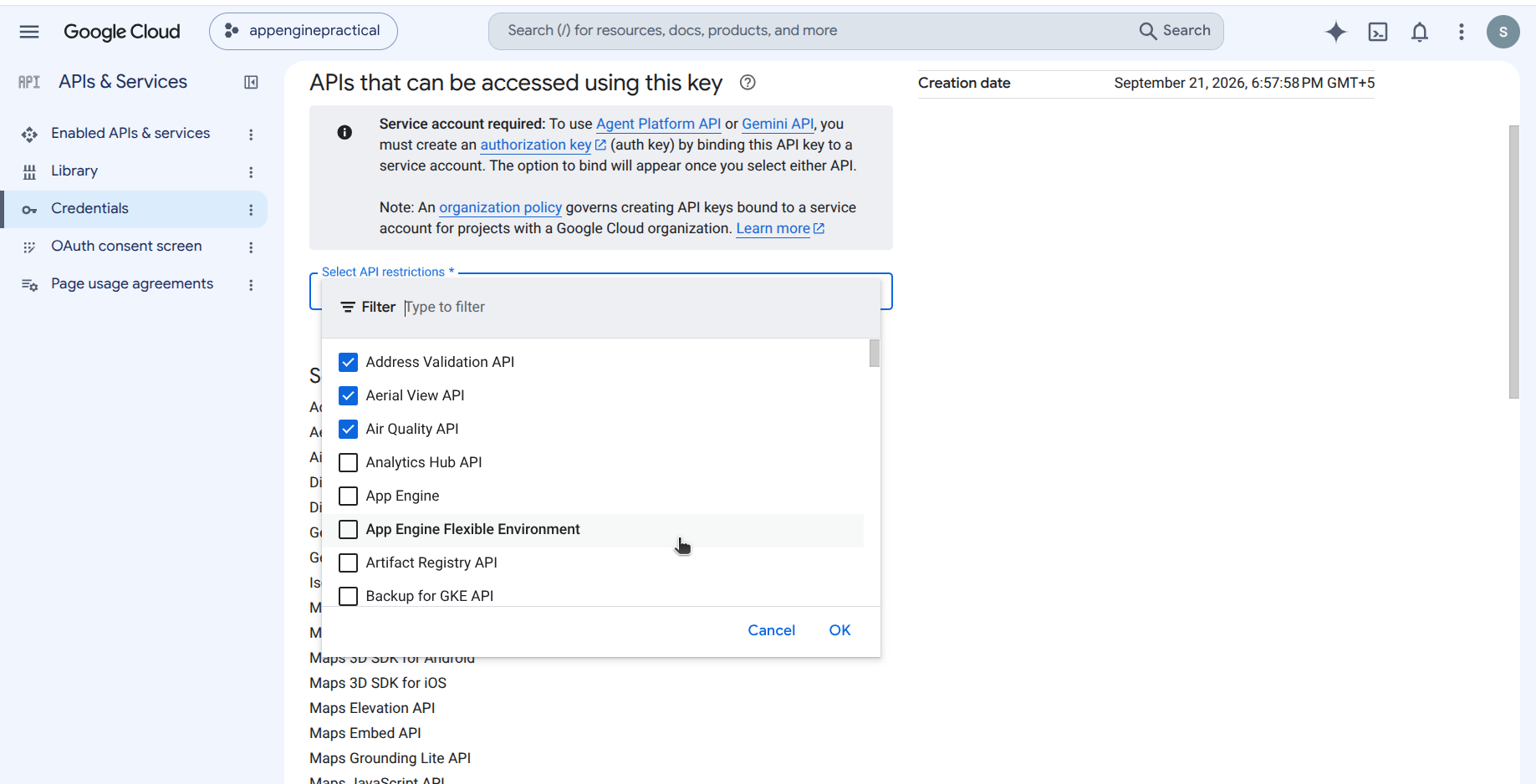Viewport: 1536px width, 784px height.
Task: Open more options for OAuth consent screen
Action: pyautogui.click(x=251, y=247)
